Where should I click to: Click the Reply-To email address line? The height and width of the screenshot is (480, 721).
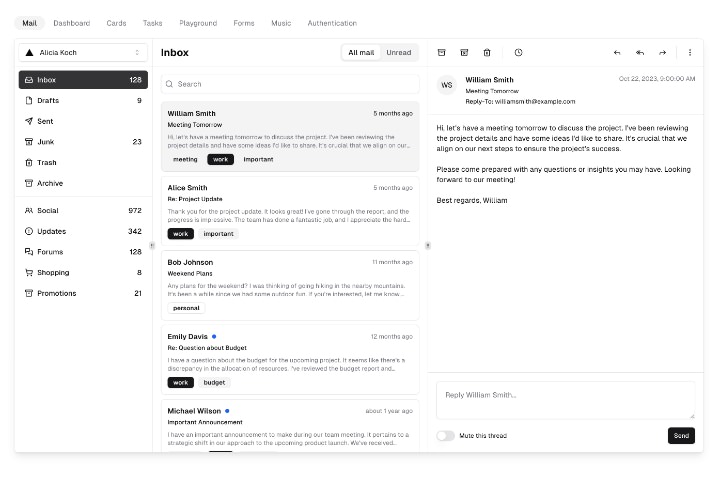[x=520, y=102]
